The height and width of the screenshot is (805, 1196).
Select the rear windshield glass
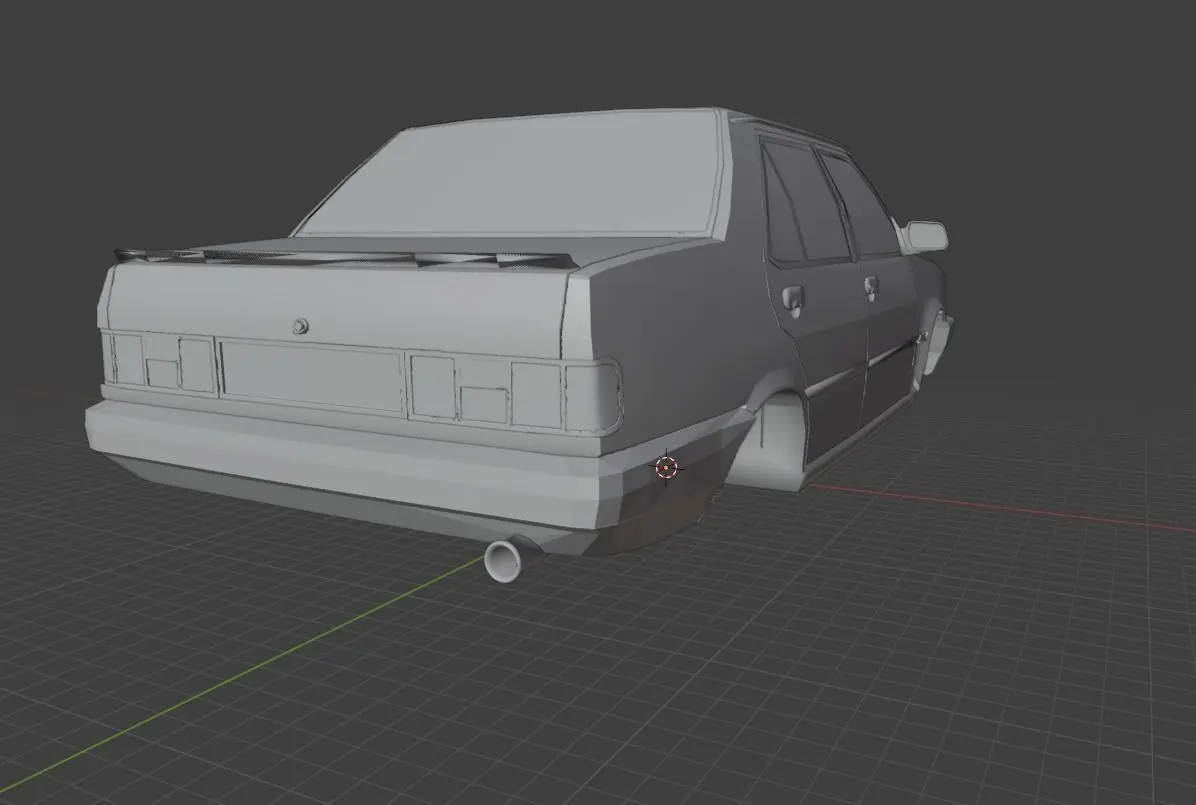tap(511, 177)
